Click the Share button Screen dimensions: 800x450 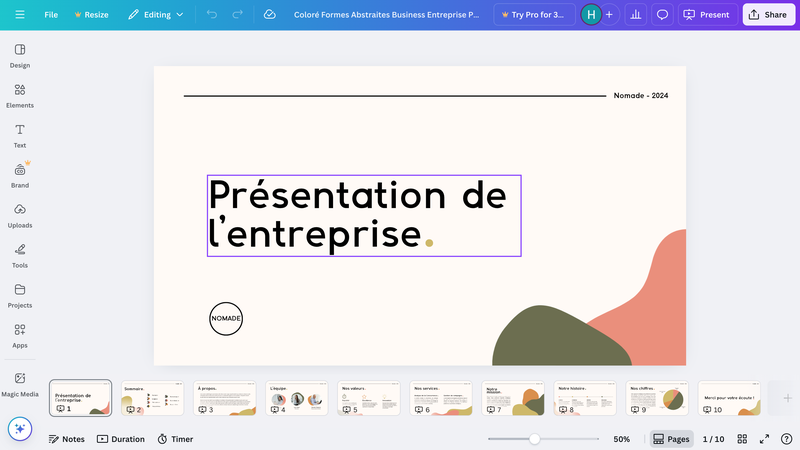[x=768, y=15]
